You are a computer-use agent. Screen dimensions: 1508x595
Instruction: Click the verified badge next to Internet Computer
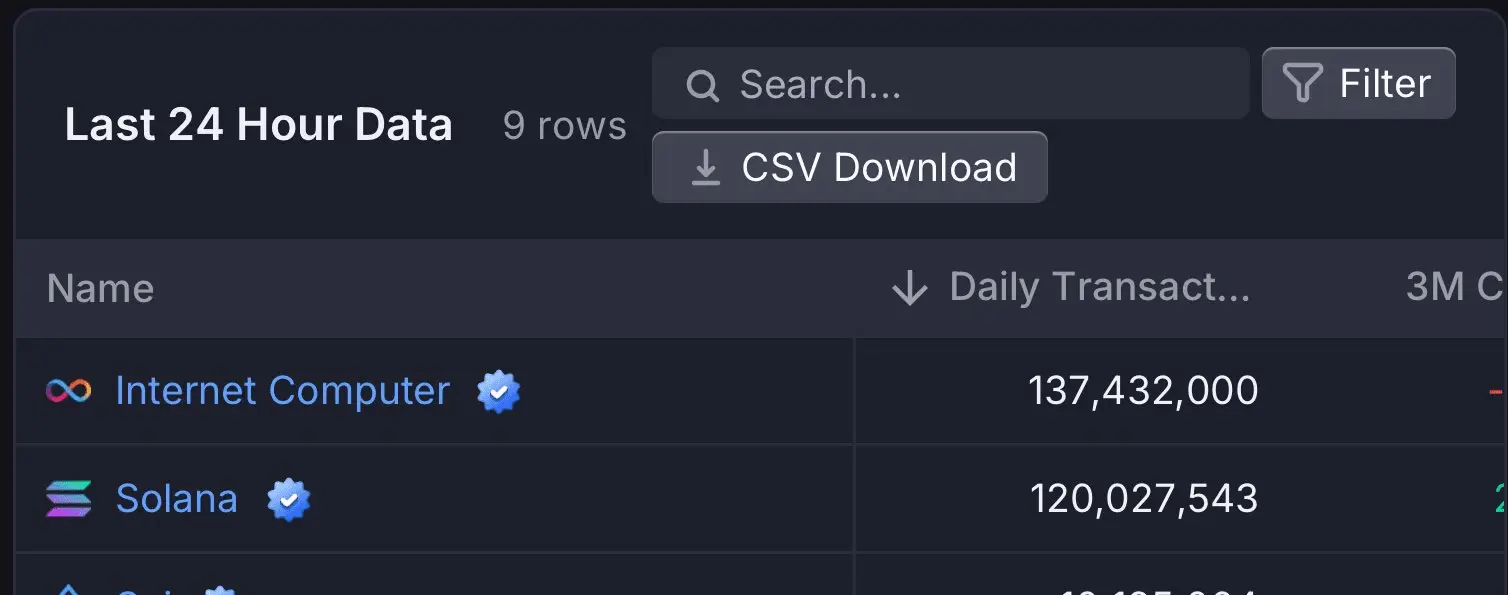498,392
